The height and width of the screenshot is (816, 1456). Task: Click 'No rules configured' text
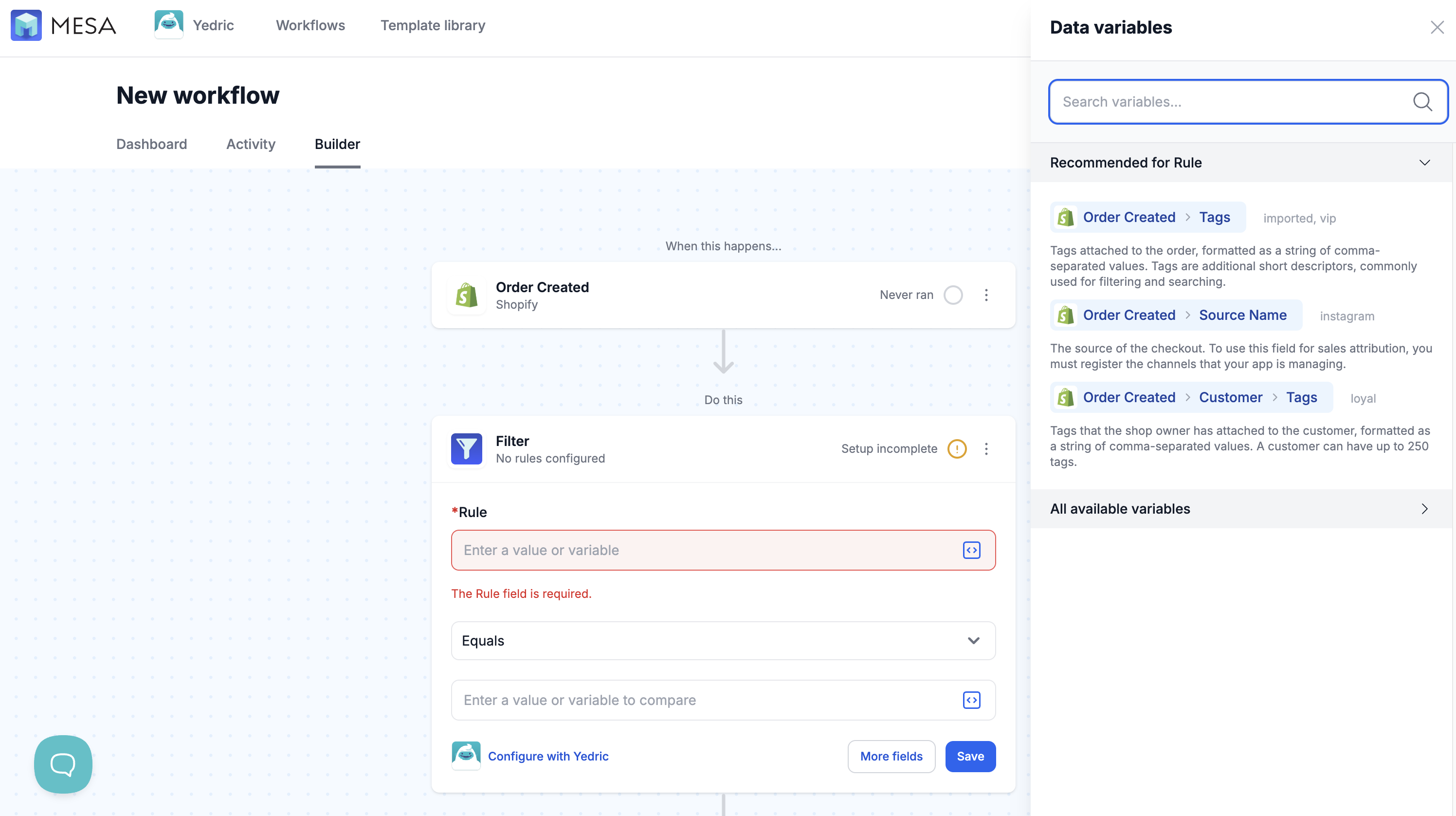pos(550,459)
